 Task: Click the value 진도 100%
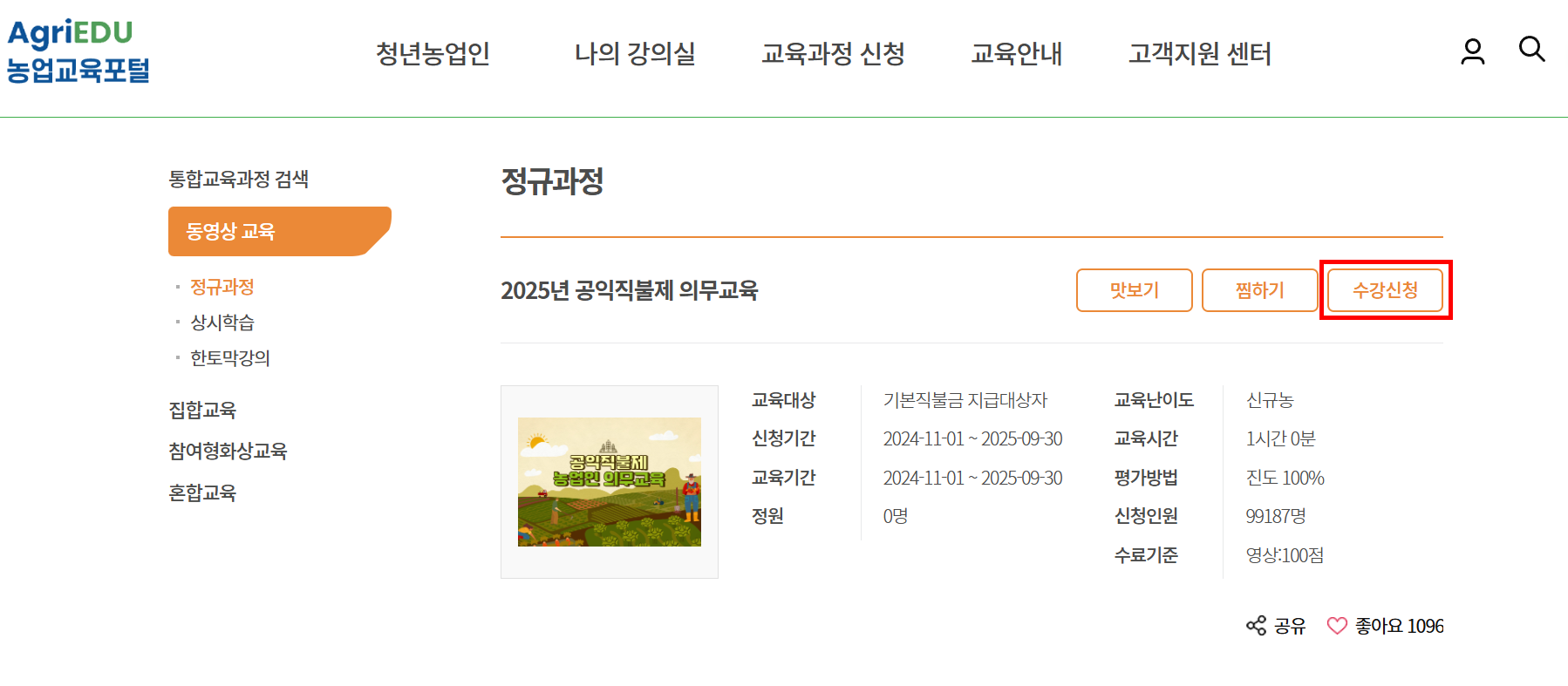tap(1285, 478)
